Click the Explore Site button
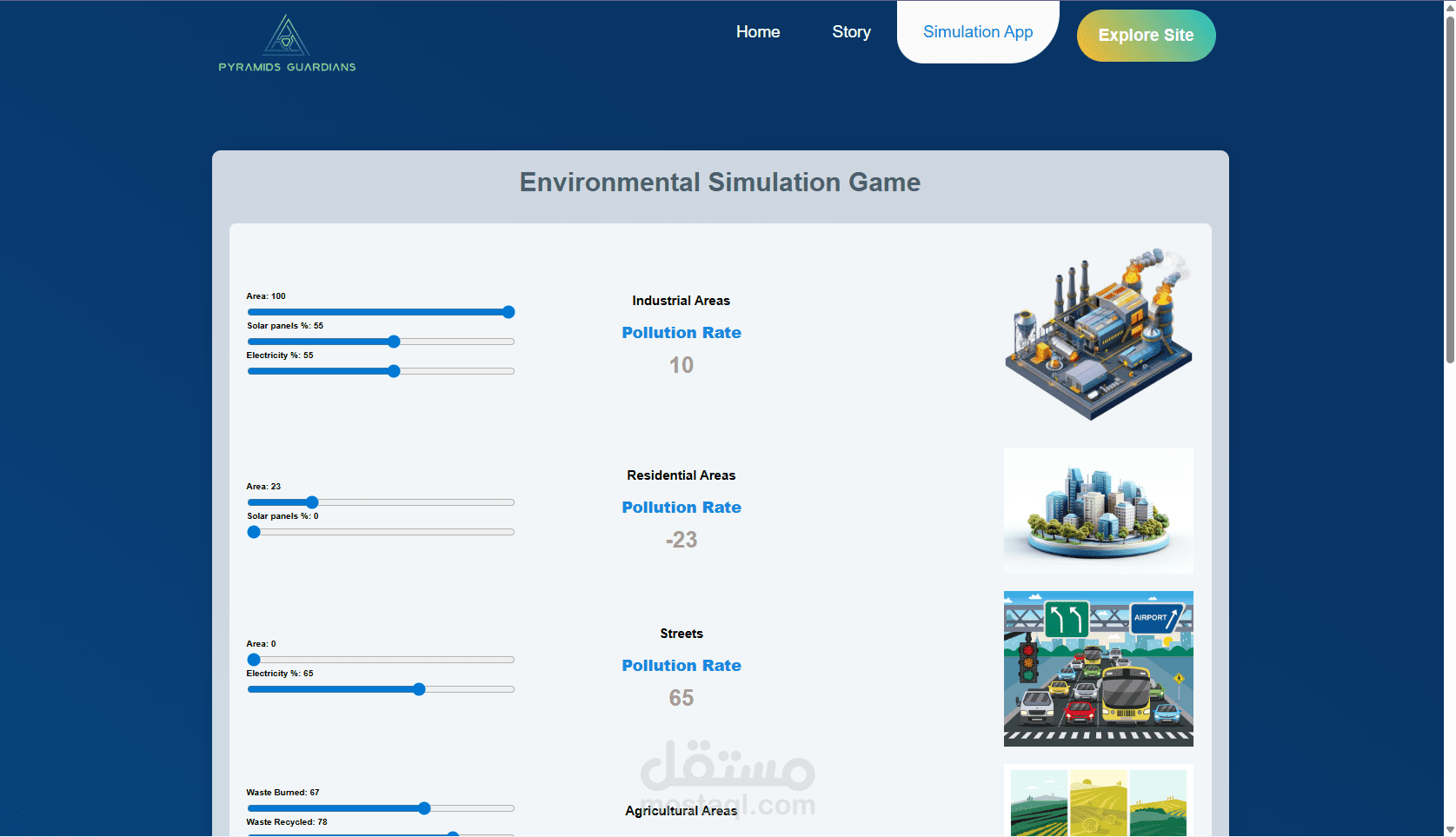The width and height of the screenshot is (1456, 837). (x=1146, y=36)
